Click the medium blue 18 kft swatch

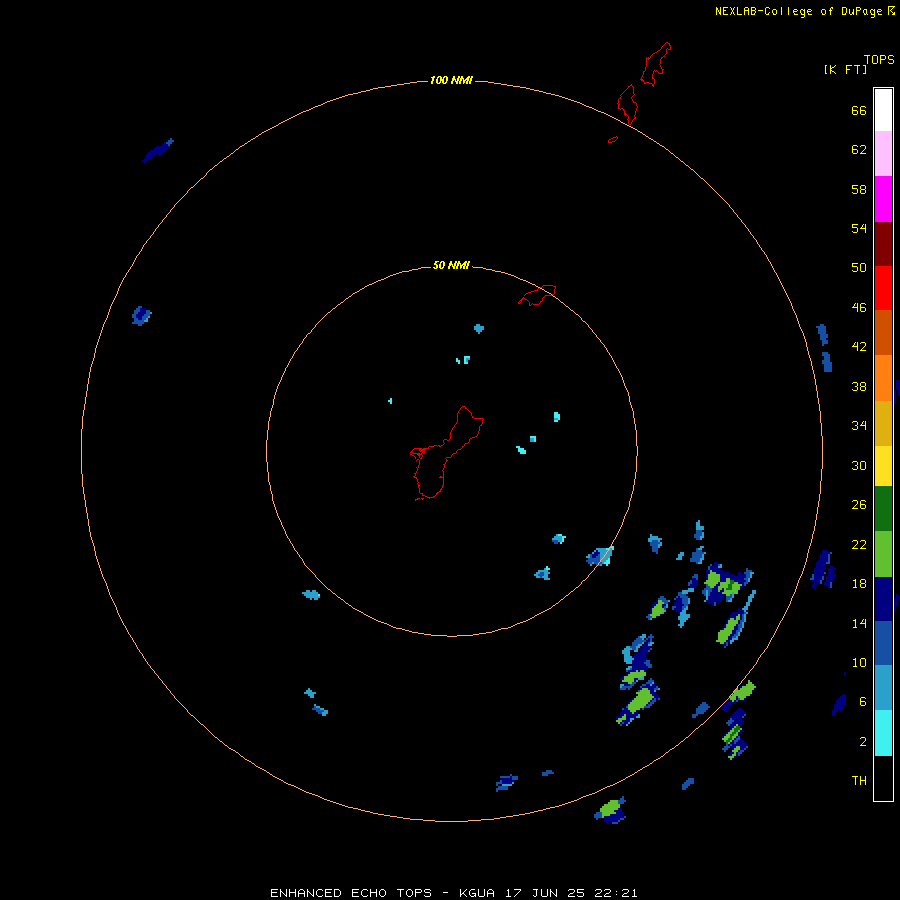click(x=883, y=643)
